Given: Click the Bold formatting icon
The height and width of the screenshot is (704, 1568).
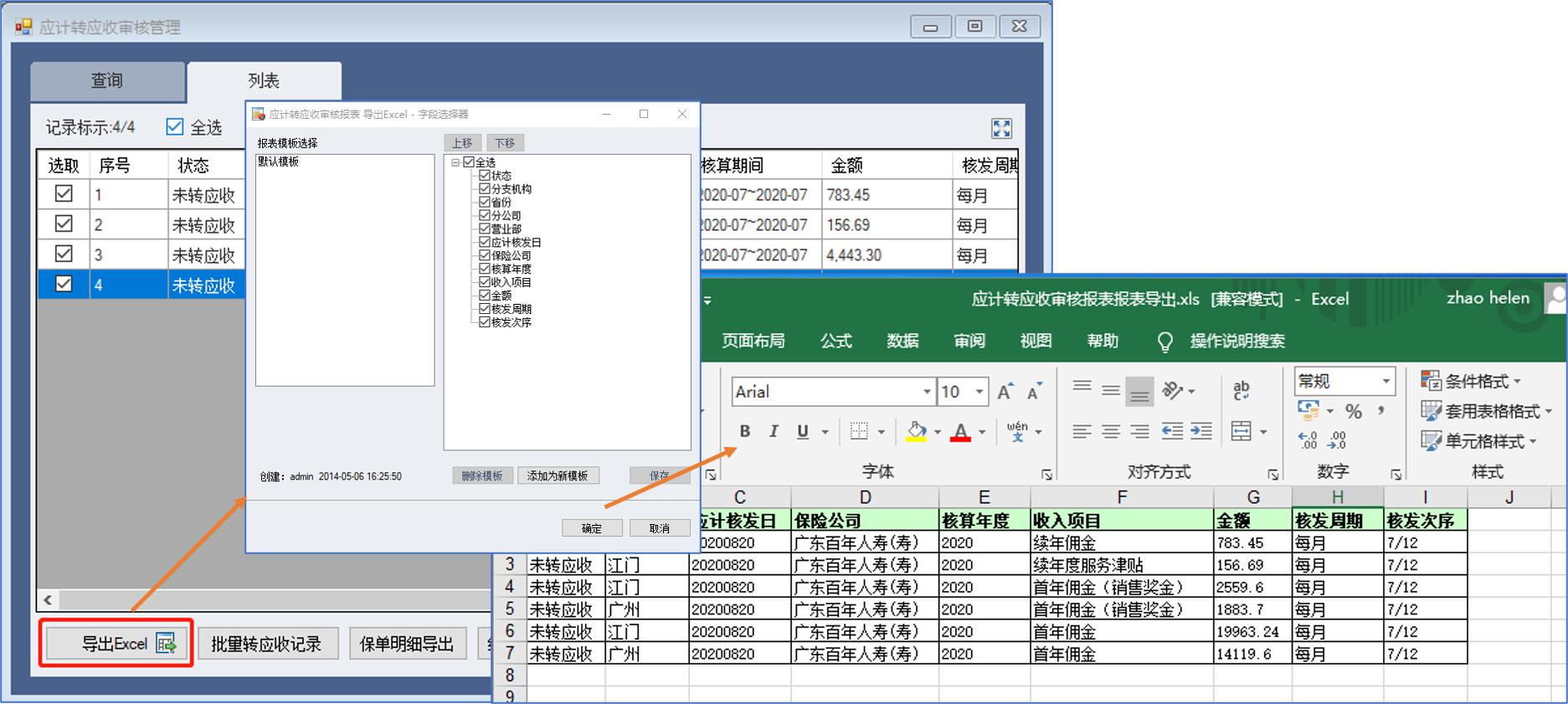Looking at the screenshot, I should [744, 431].
